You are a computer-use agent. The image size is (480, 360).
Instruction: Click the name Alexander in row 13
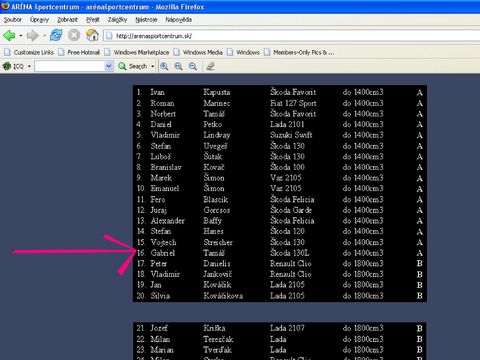click(x=167, y=221)
